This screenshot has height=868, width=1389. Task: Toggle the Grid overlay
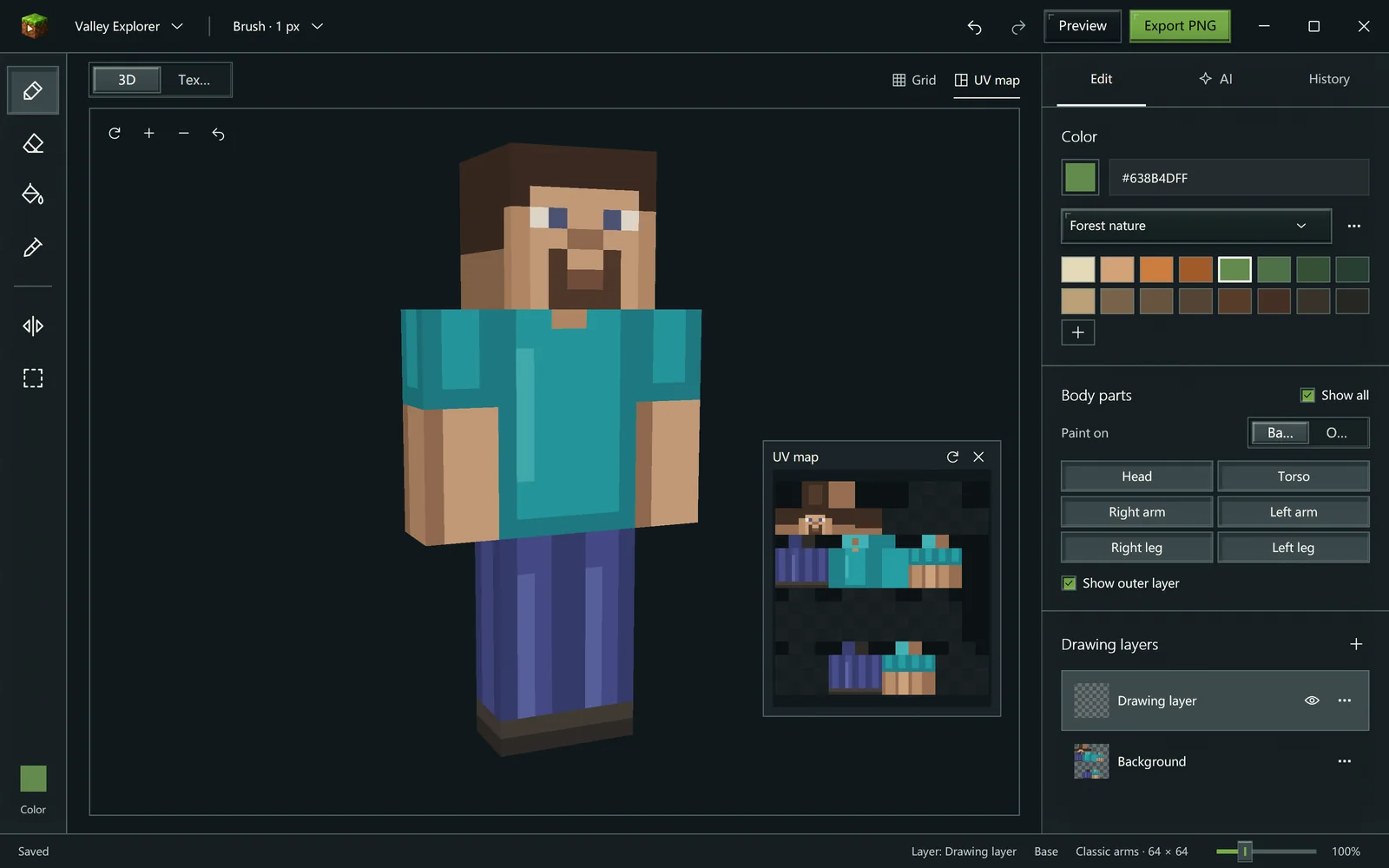[x=914, y=80]
